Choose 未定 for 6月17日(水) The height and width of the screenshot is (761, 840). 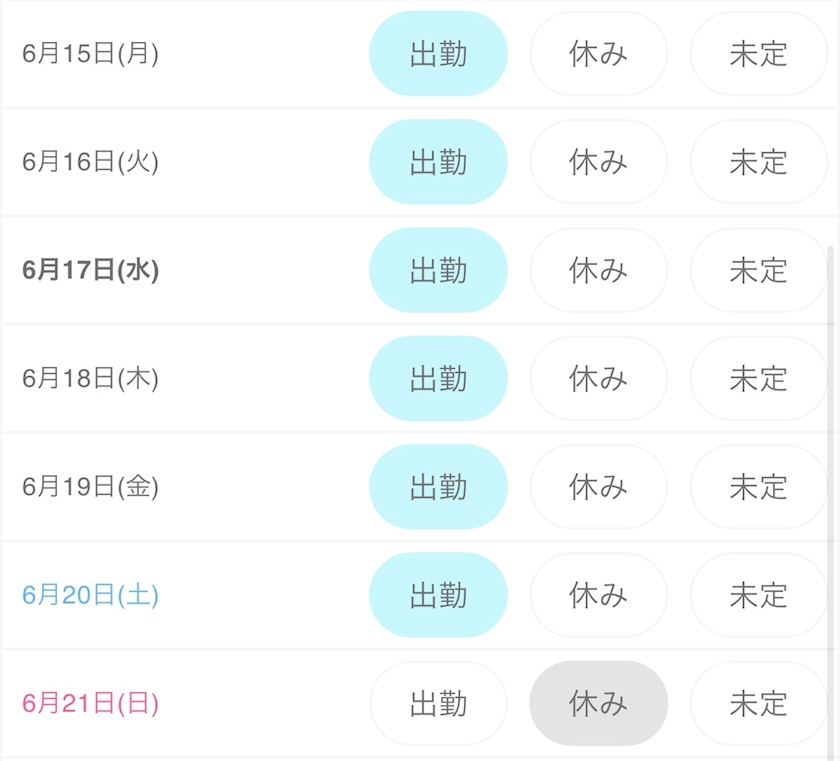(x=759, y=270)
